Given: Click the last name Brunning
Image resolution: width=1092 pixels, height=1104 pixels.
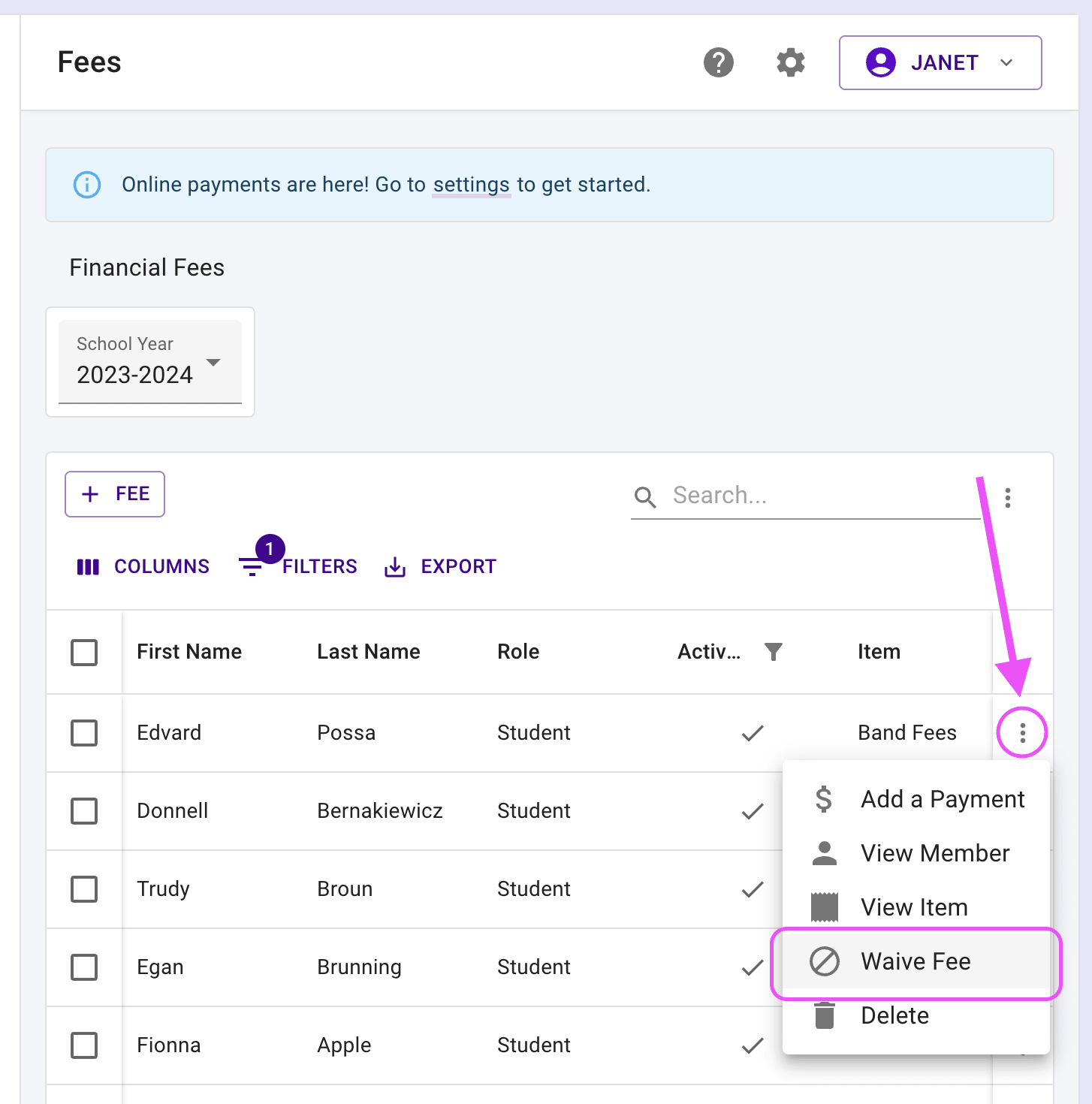Looking at the screenshot, I should click(359, 967).
